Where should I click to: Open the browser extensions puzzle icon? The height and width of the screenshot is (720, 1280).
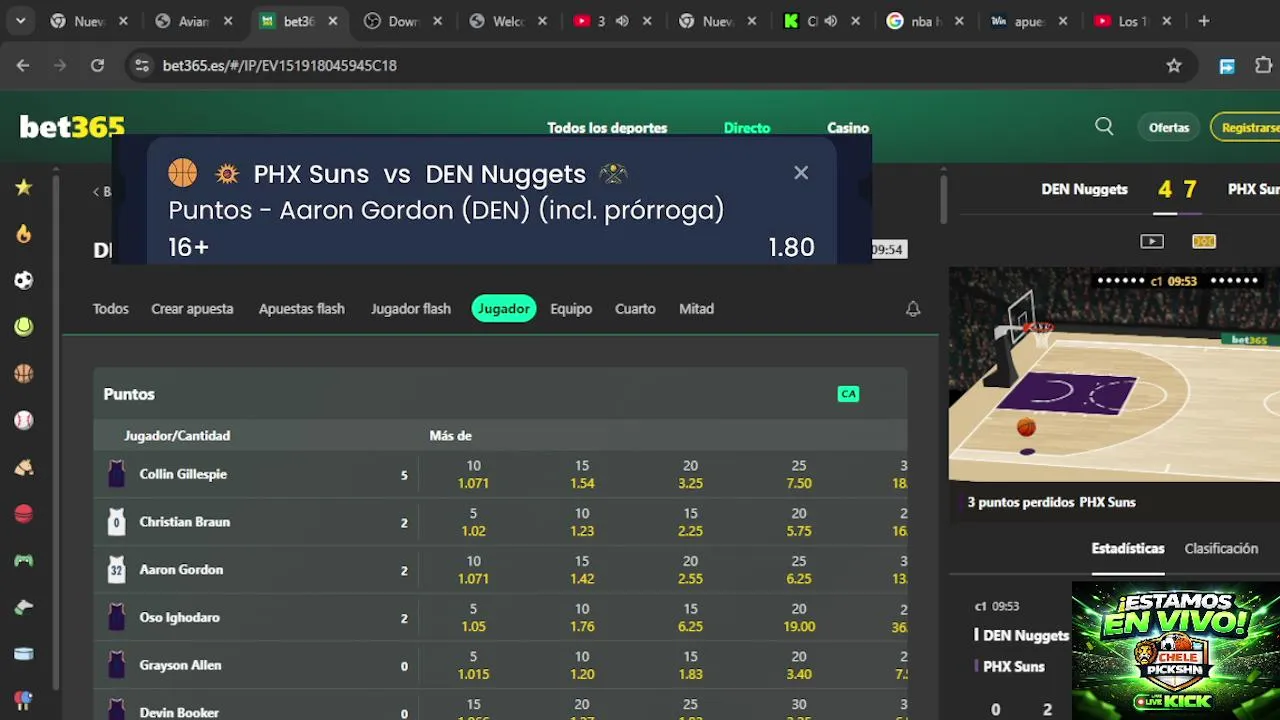[x=1264, y=65]
